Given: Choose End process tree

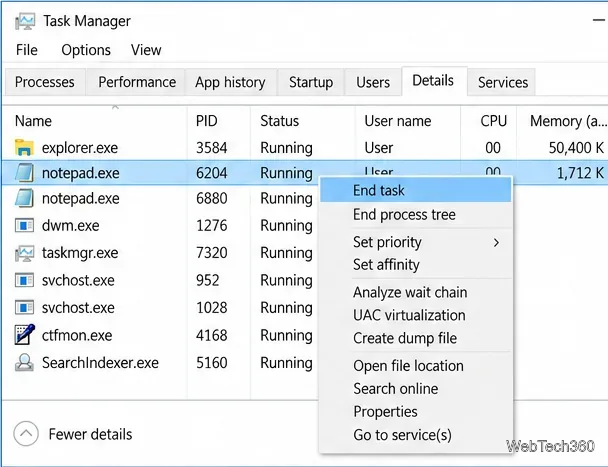Looking at the screenshot, I should [x=416, y=214].
